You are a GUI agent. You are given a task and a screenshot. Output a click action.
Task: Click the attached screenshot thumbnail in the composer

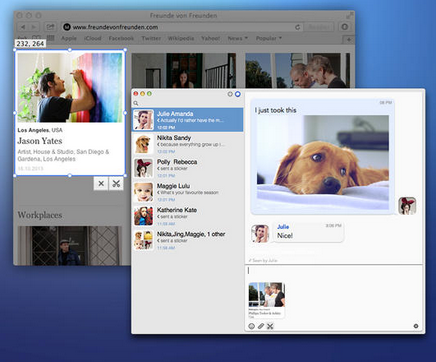[x=266, y=300]
